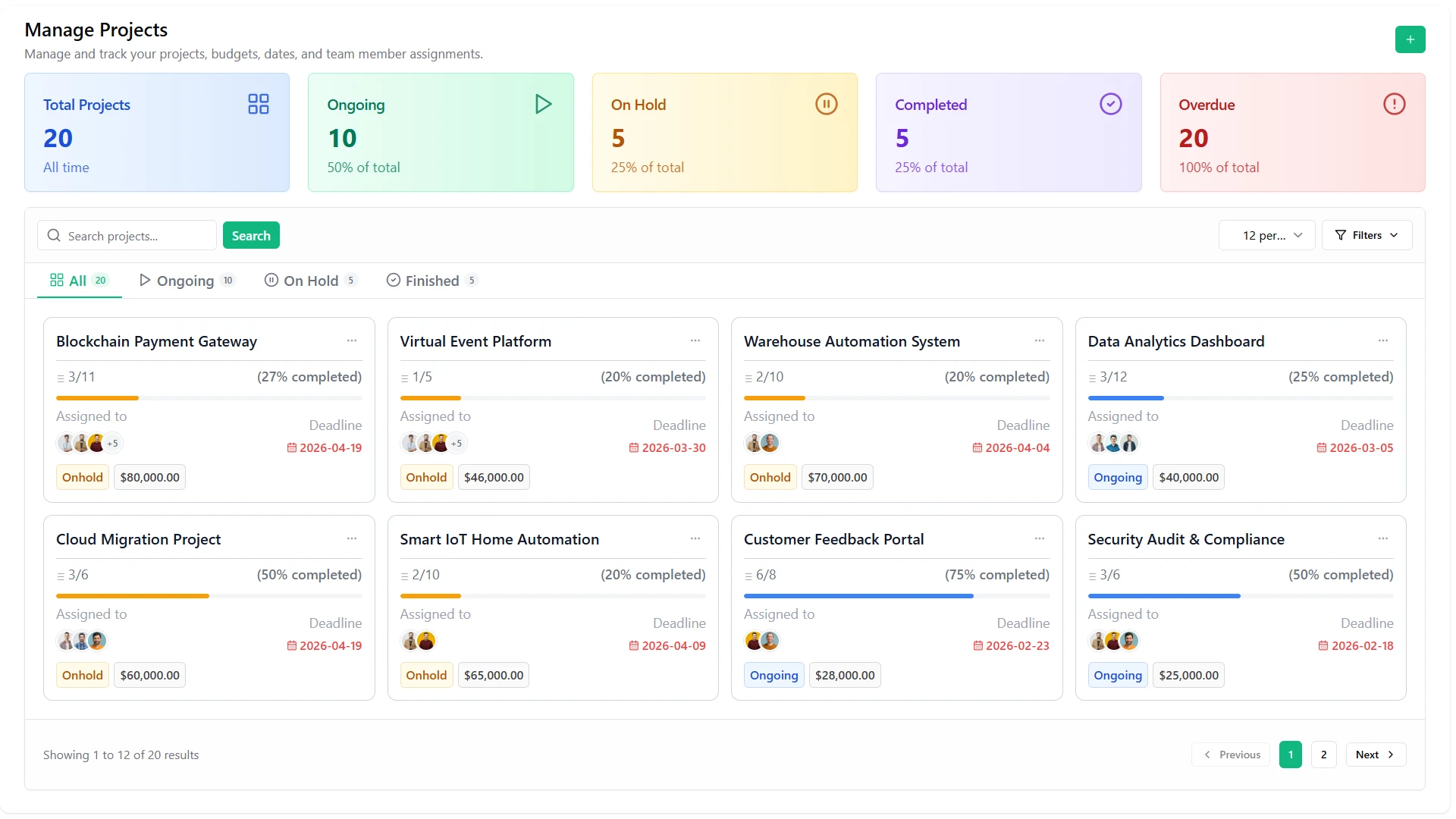Click the Data Analytics Dashboard project title
This screenshot has height=819, width=1456.
tap(1175, 341)
